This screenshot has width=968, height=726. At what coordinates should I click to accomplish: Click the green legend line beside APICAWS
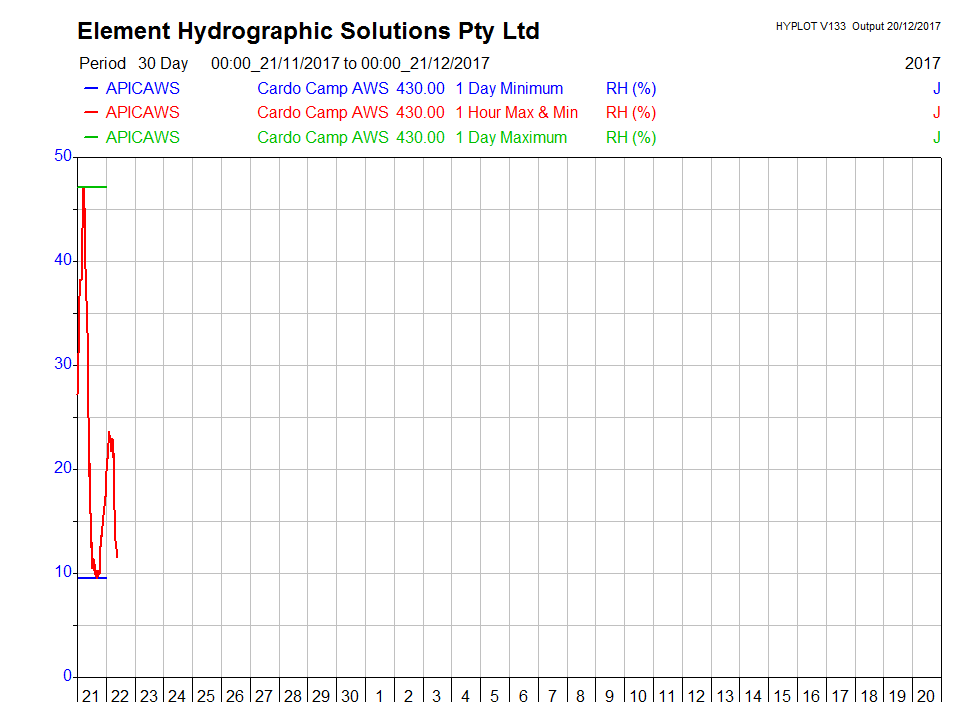pos(90,138)
